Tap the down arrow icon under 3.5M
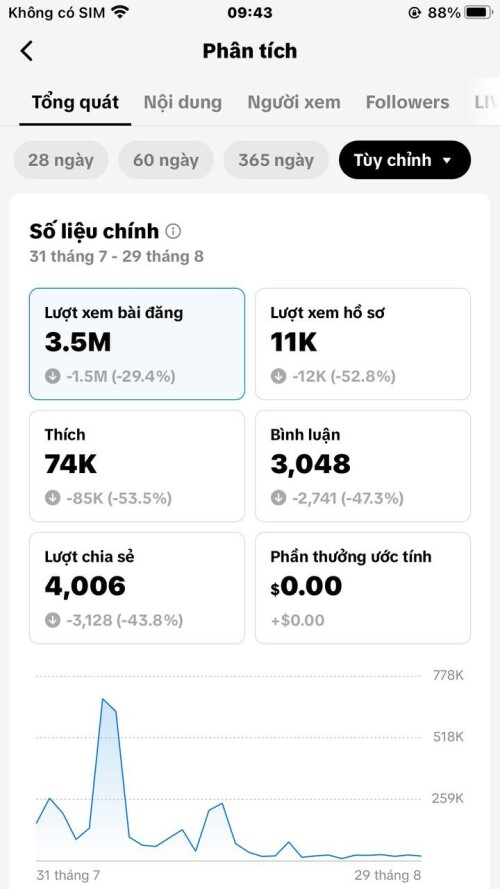 click(x=53, y=376)
